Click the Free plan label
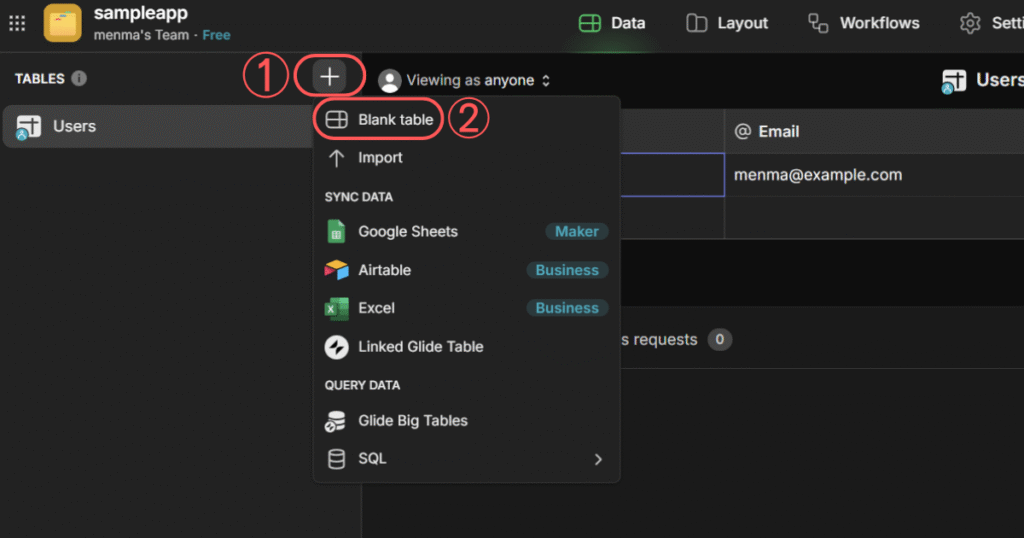The image size is (1024, 538). (x=216, y=35)
